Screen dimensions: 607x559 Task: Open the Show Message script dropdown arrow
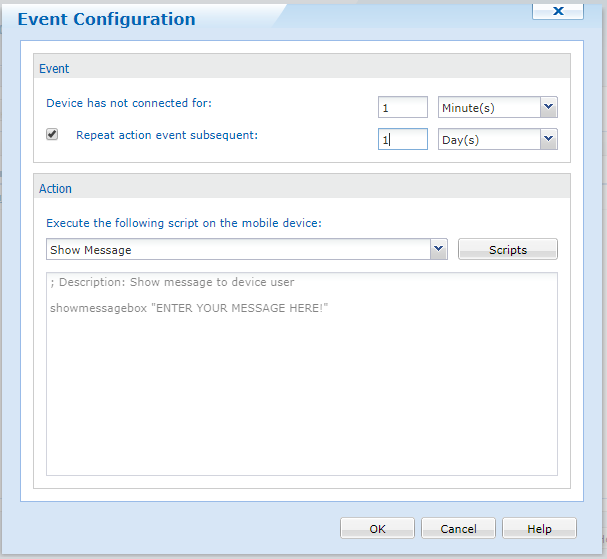click(439, 249)
